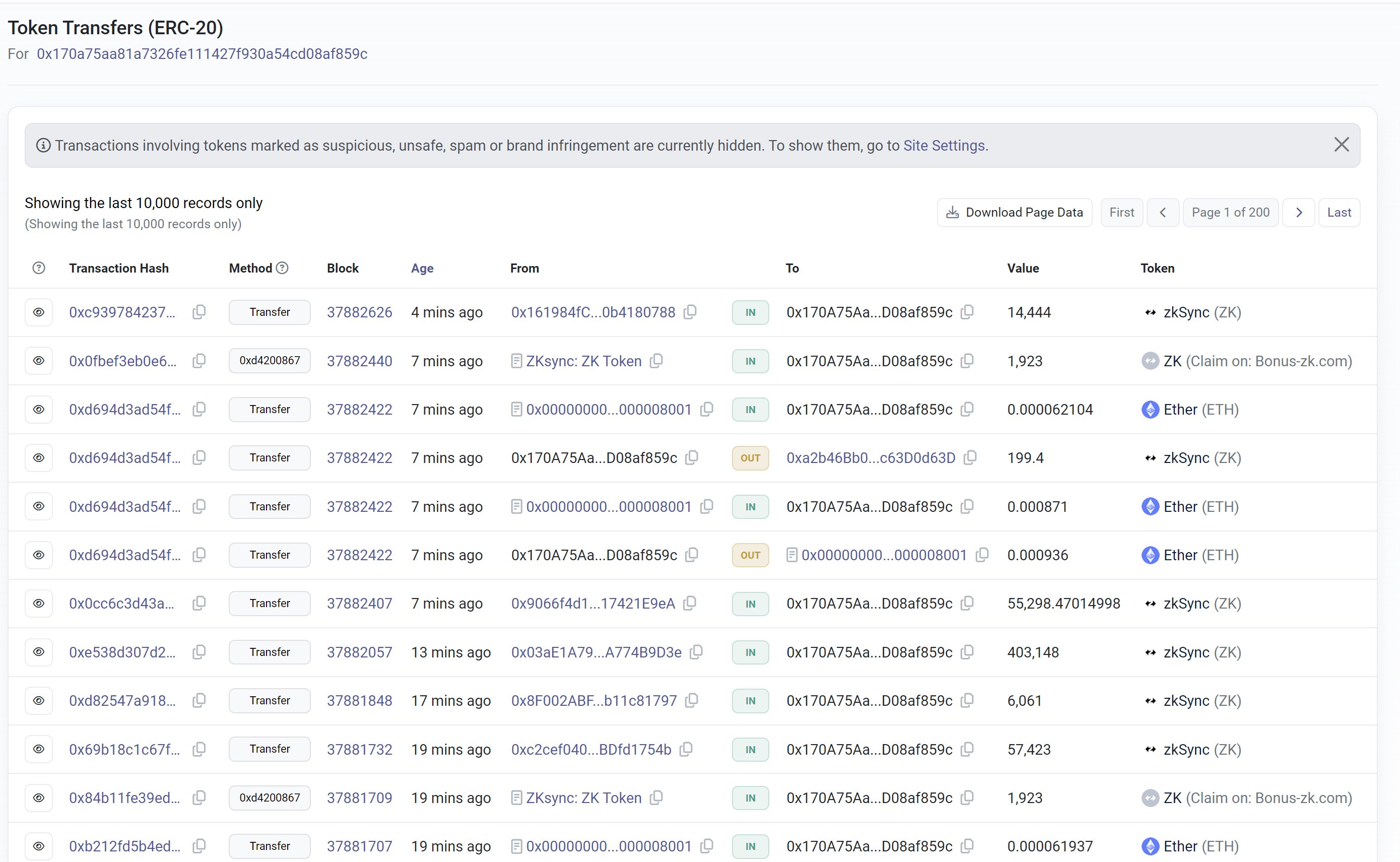This screenshot has height=862, width=1400.
Task: Open help icon next to Method header
Action: pos(282,268)
